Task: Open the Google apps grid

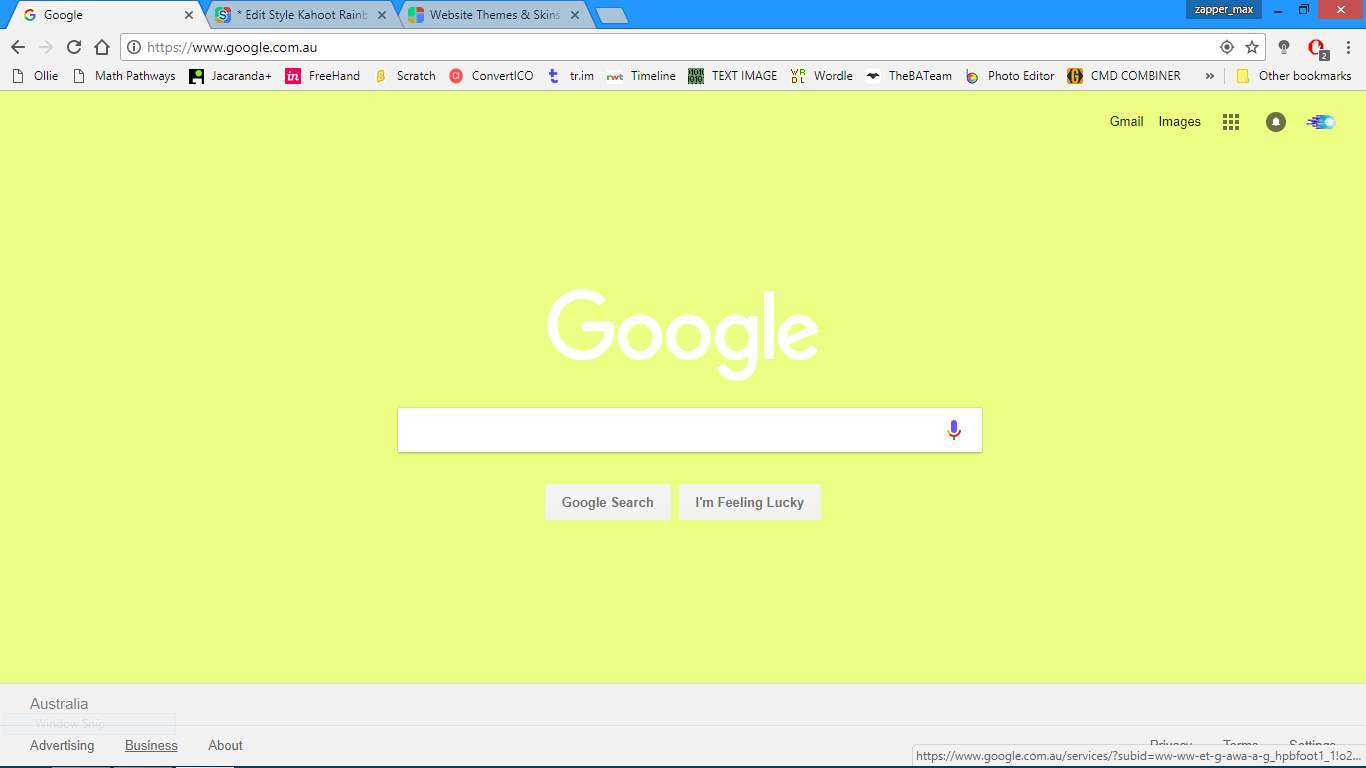Action: click(x=1231, y=122)
